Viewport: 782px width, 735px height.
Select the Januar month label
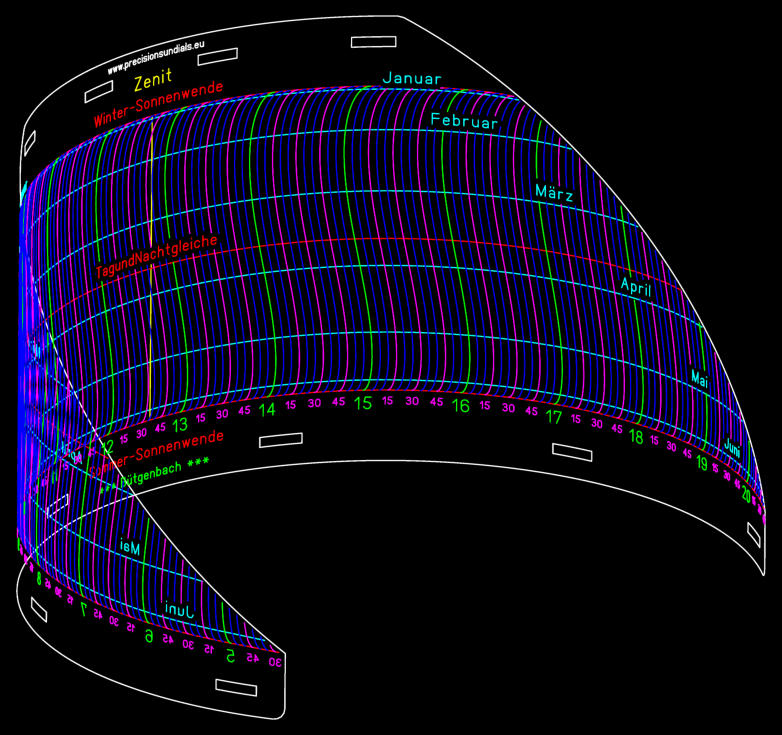coord(411,79)
